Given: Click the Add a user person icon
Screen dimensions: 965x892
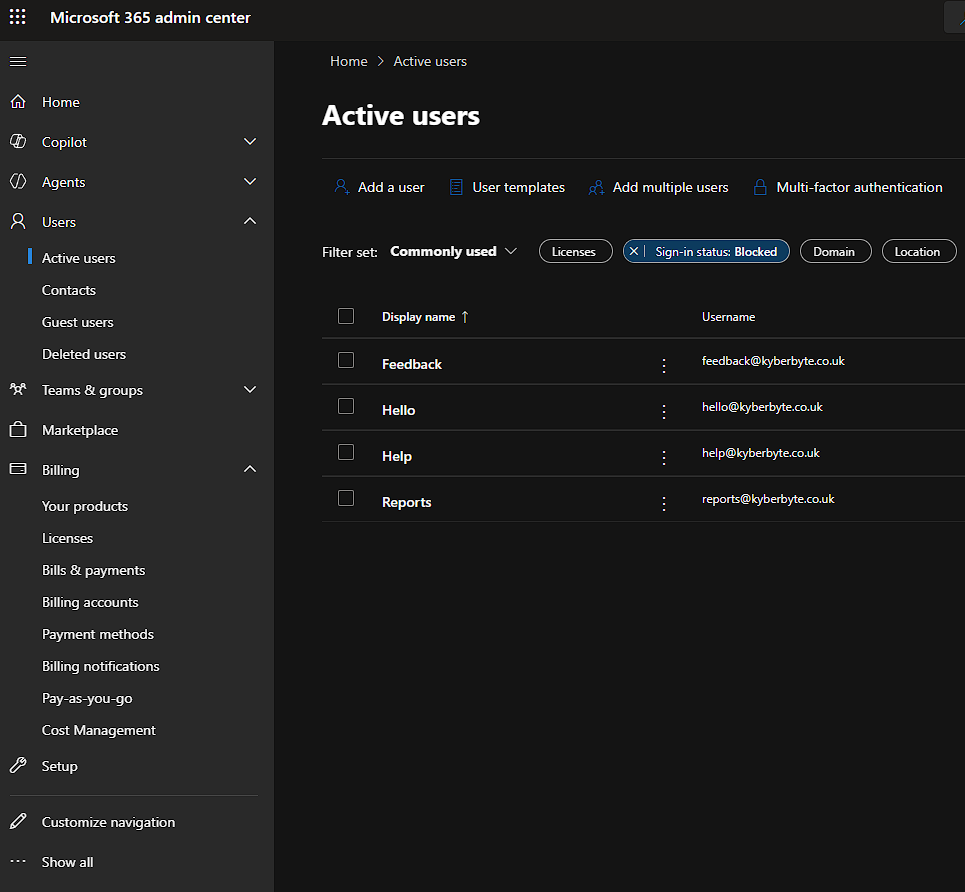Looking at the screenshot, I should [342, 187].
